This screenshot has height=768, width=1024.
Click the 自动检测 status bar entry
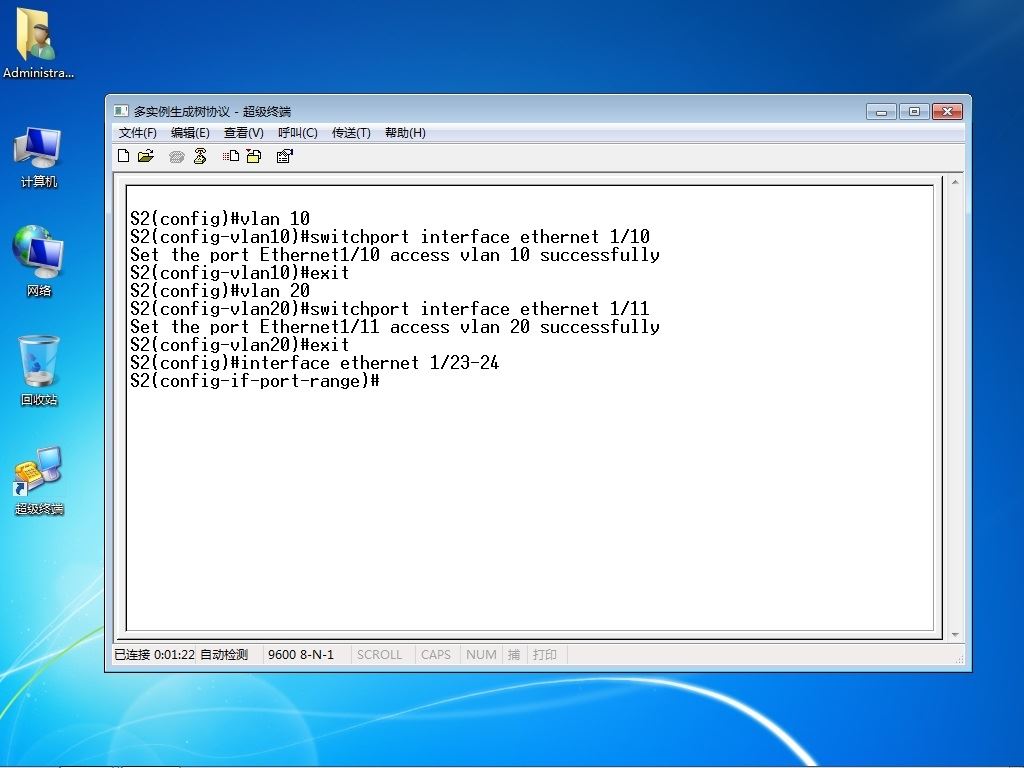point(224,654)
